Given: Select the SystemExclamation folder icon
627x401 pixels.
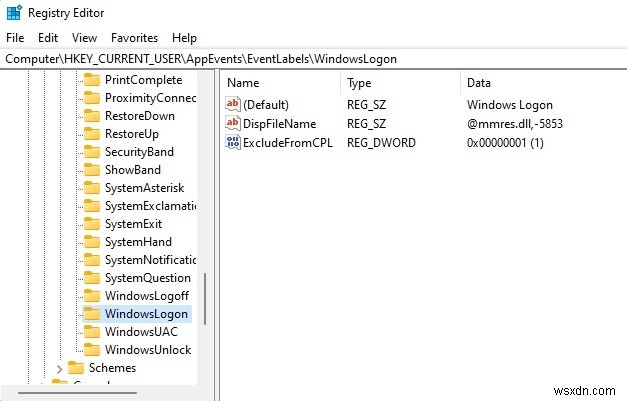Looking at the screenshot, I should 92,206.
